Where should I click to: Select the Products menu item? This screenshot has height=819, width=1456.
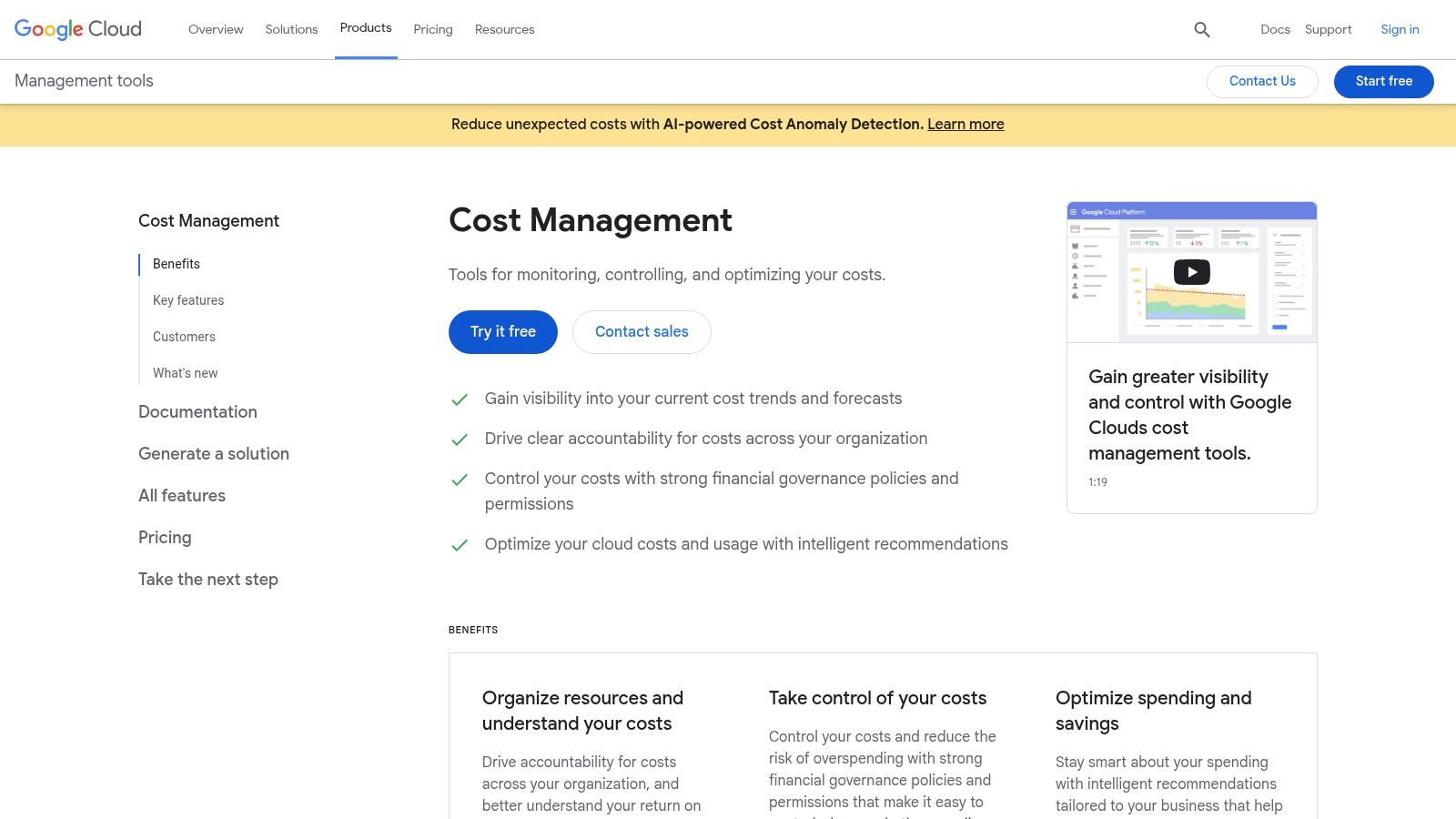366,28
